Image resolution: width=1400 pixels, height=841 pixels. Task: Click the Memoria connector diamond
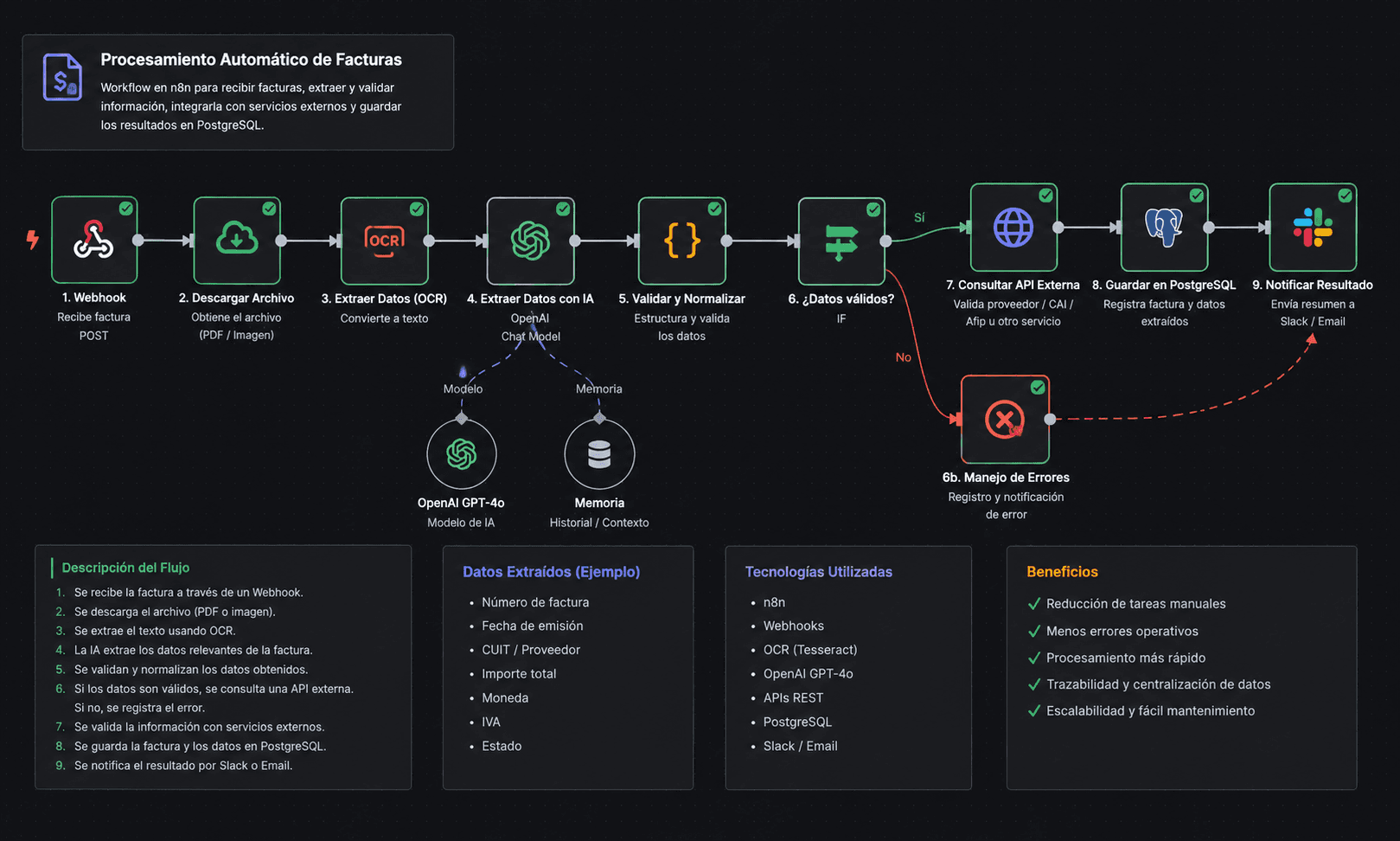pyautogui.click(x=599, y=419)
